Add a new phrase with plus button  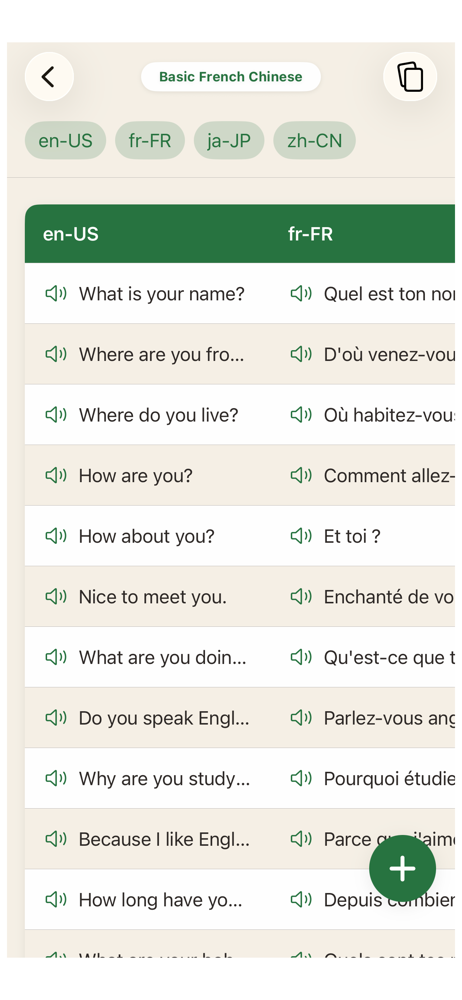403,869
